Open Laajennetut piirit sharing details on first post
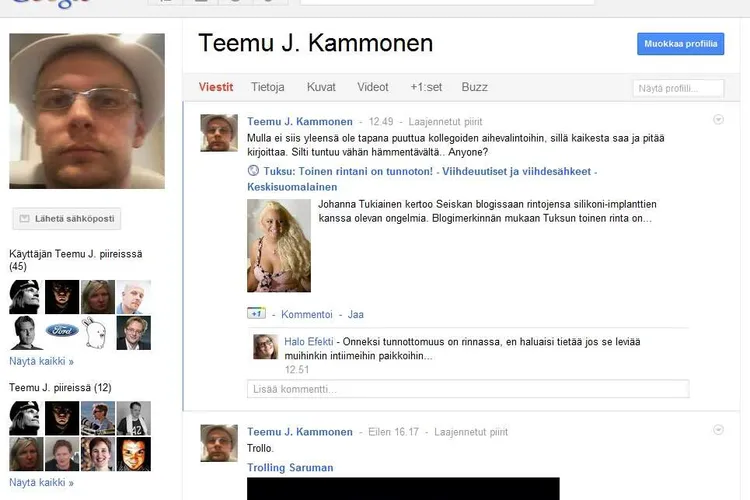Screen dimensions: 750x500 pos(445,122)
